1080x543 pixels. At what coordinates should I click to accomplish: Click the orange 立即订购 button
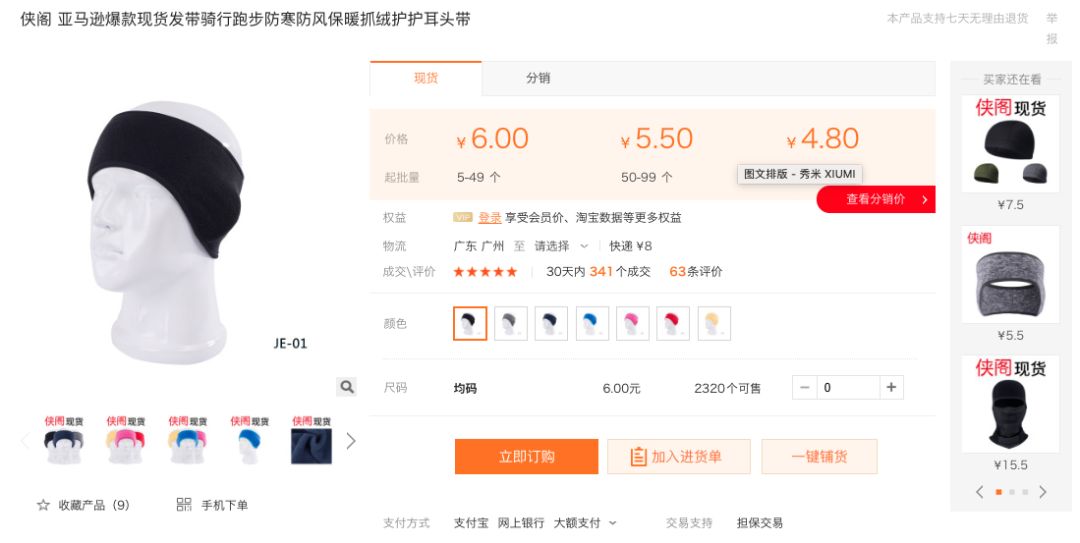coord(526,457)
